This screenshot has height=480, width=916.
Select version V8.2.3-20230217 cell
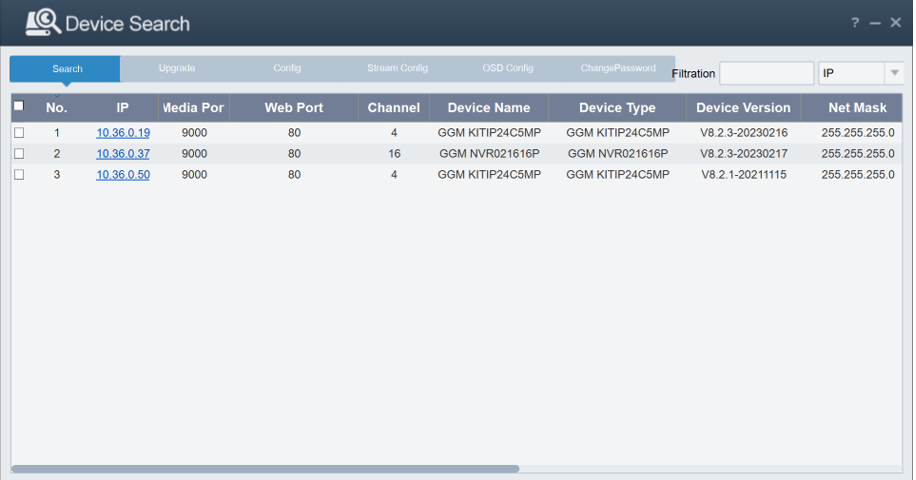pyautogui.click(x=744, y=154)
